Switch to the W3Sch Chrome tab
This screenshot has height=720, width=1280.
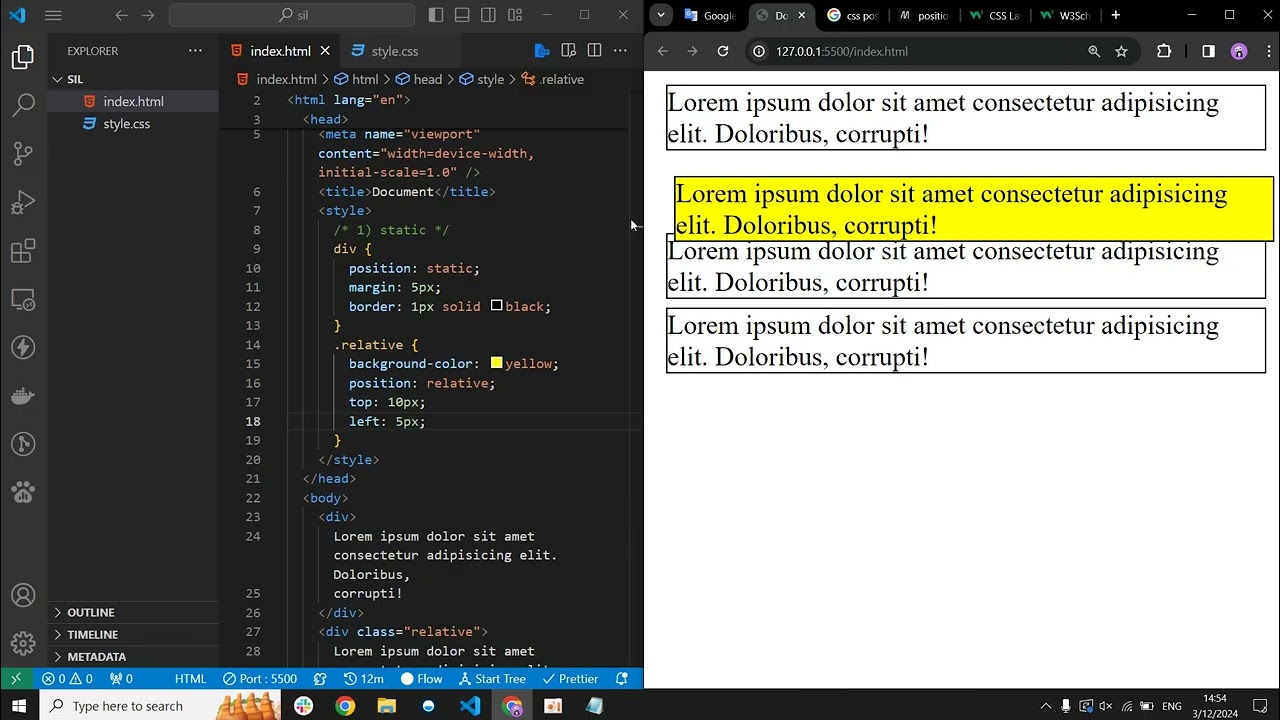coord(1066,15)
